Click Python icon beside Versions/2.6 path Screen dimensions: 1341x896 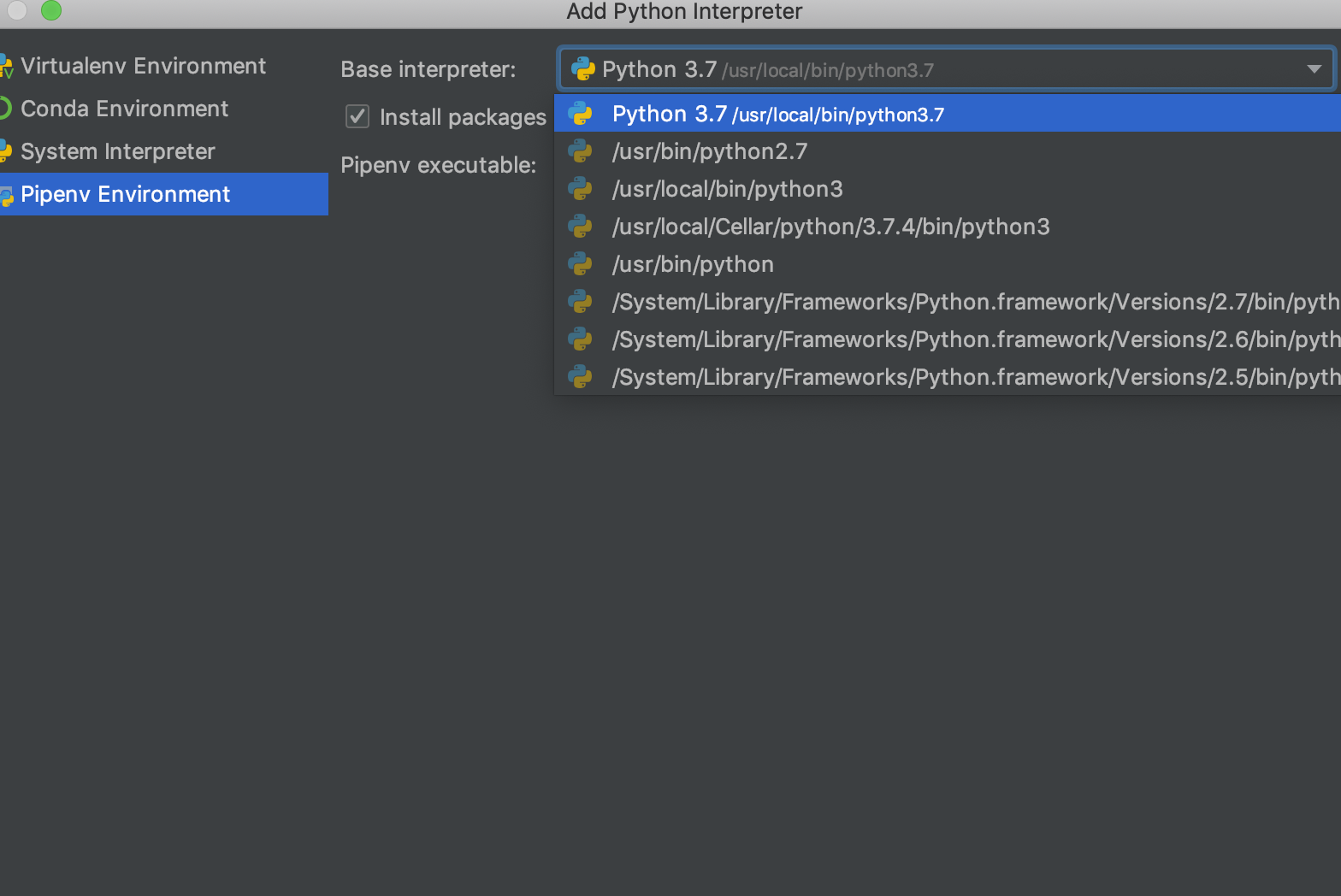(x=580, y=339)
